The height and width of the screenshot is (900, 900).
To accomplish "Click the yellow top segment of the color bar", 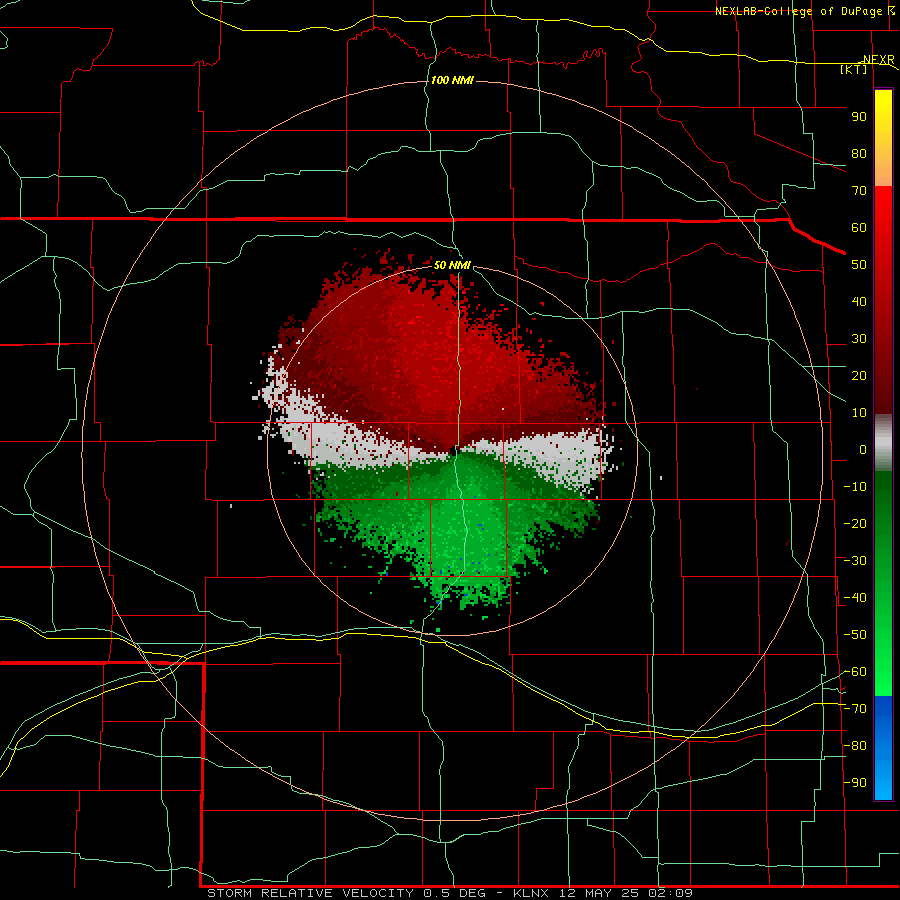I will [883, 112].
